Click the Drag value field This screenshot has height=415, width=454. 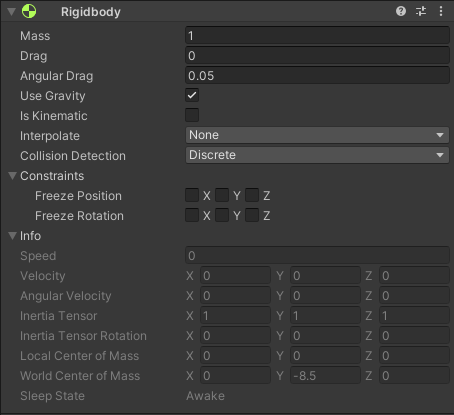tap(317, 55)
